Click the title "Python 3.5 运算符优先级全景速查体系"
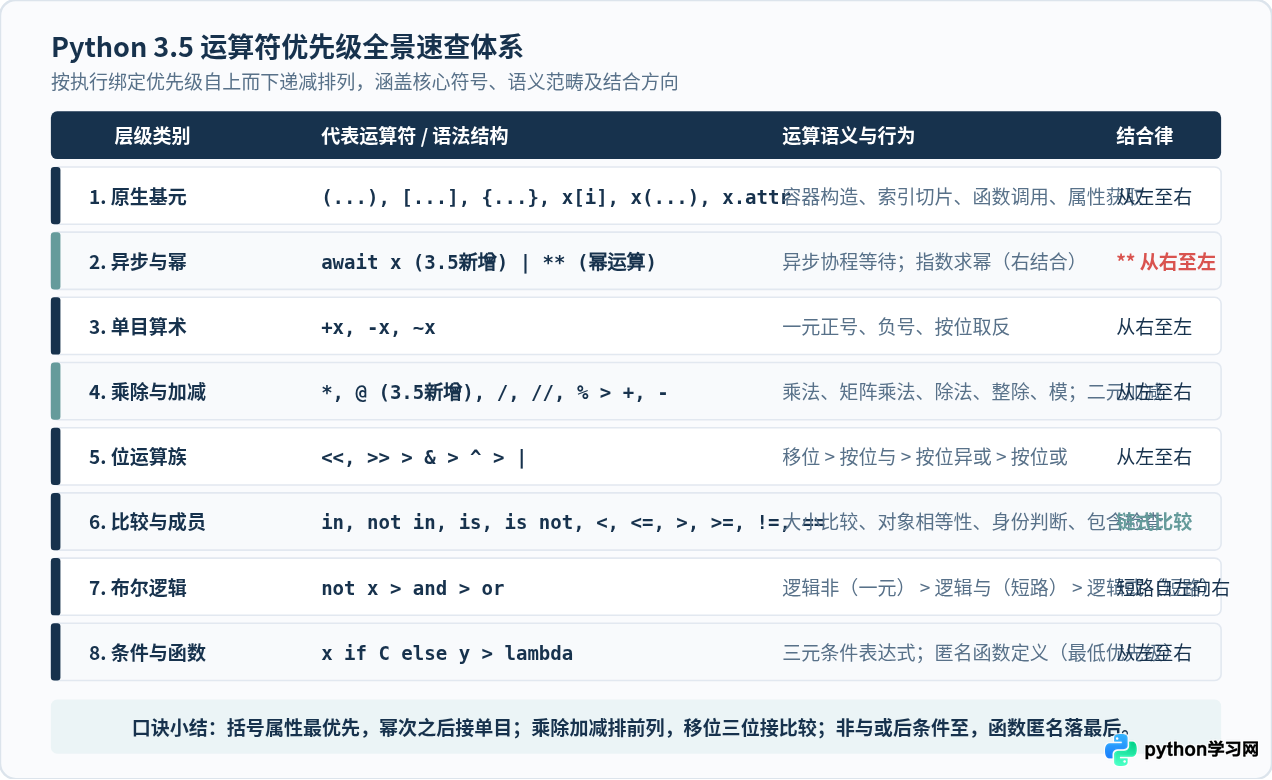 click(x=287, y=47)
